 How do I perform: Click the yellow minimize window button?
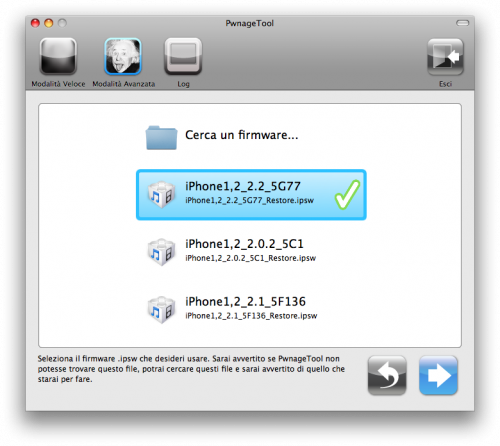49,23
